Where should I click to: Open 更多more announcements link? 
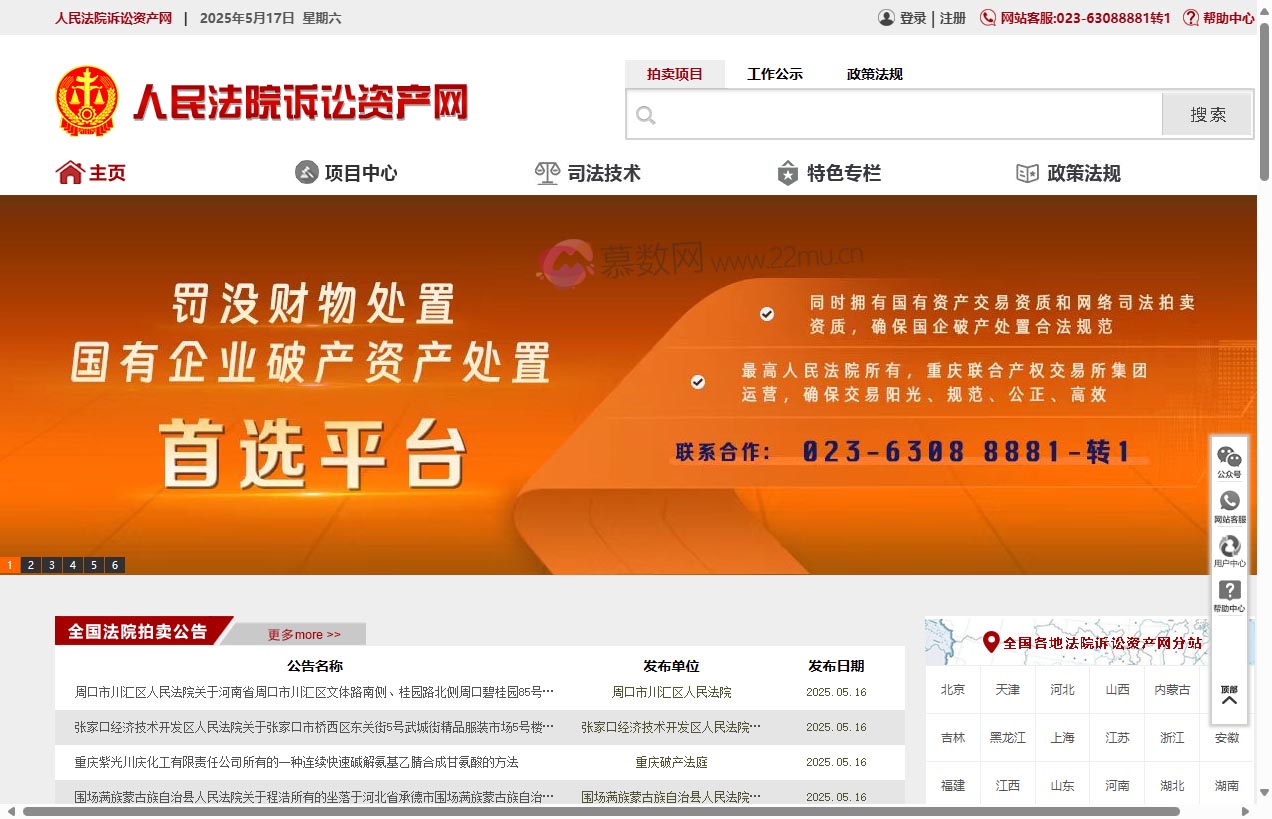(x=303, y=634)
